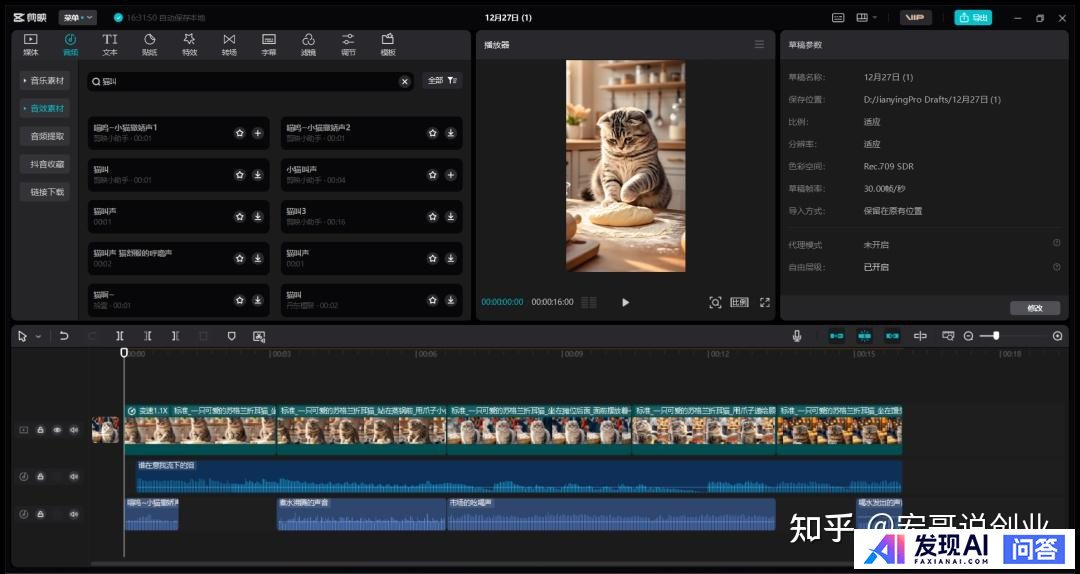Click the timeline toolbar image icon
Viewport: 1080px width, 574px height.
pyautogui.click(x=259, y=336)
